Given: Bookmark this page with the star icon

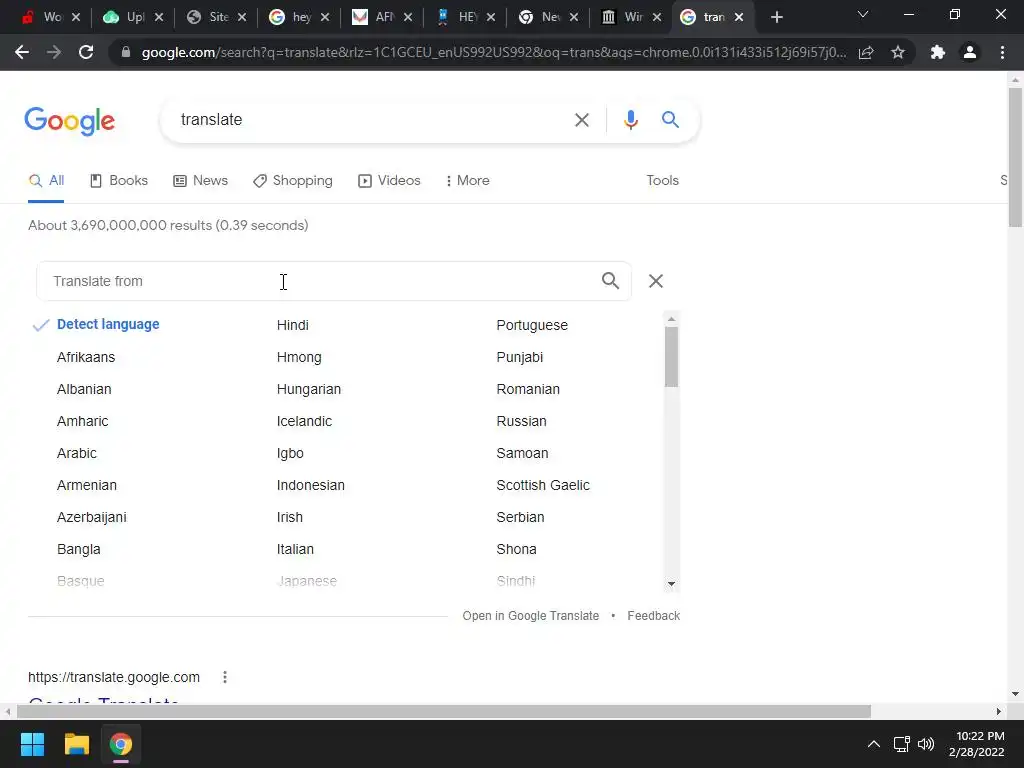Looking at the screenshot, I should pyautogui.click(x=898, y=52).
